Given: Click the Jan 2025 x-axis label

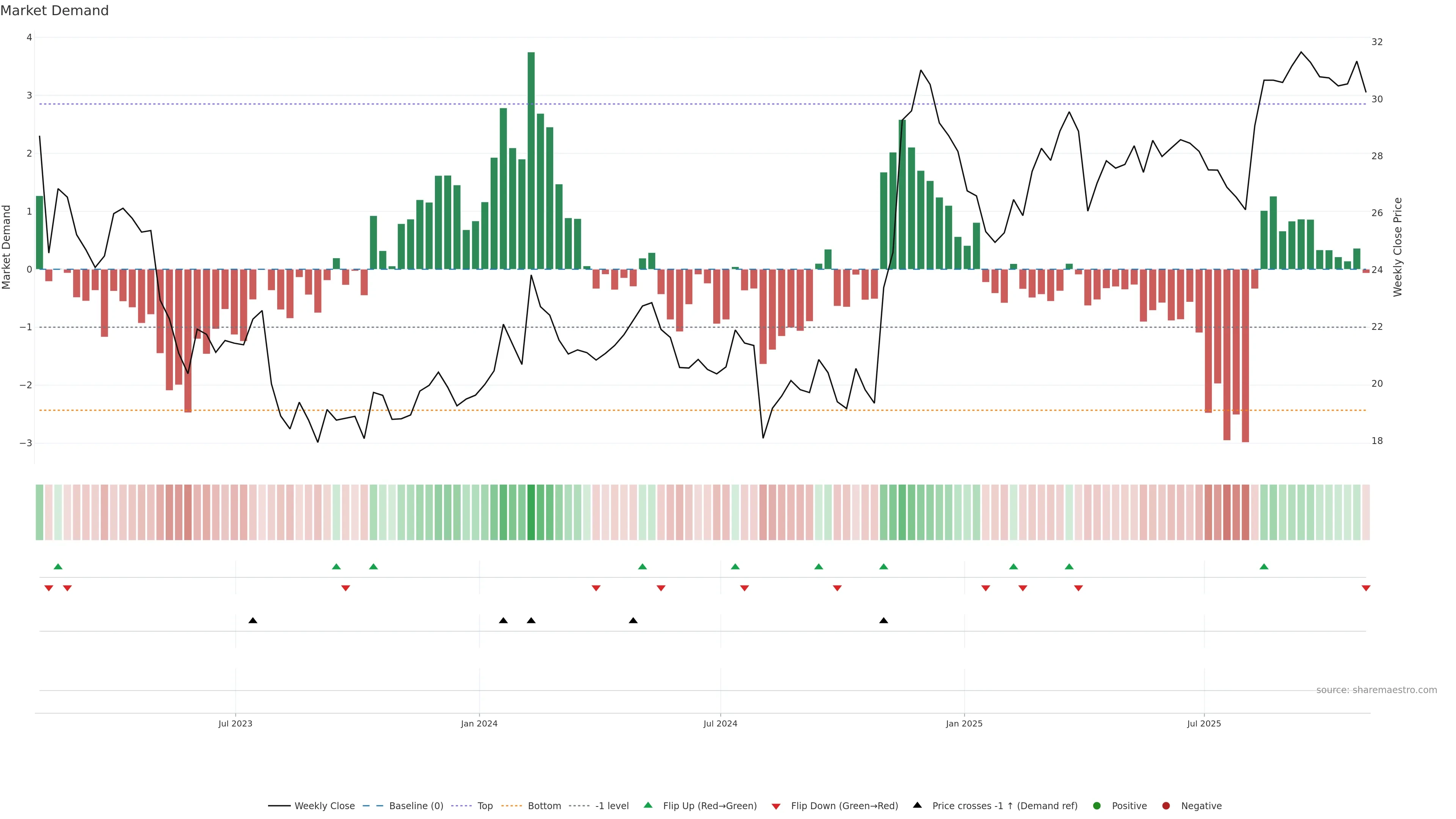Looking at the screenshot, I should [x=964, y=723].
